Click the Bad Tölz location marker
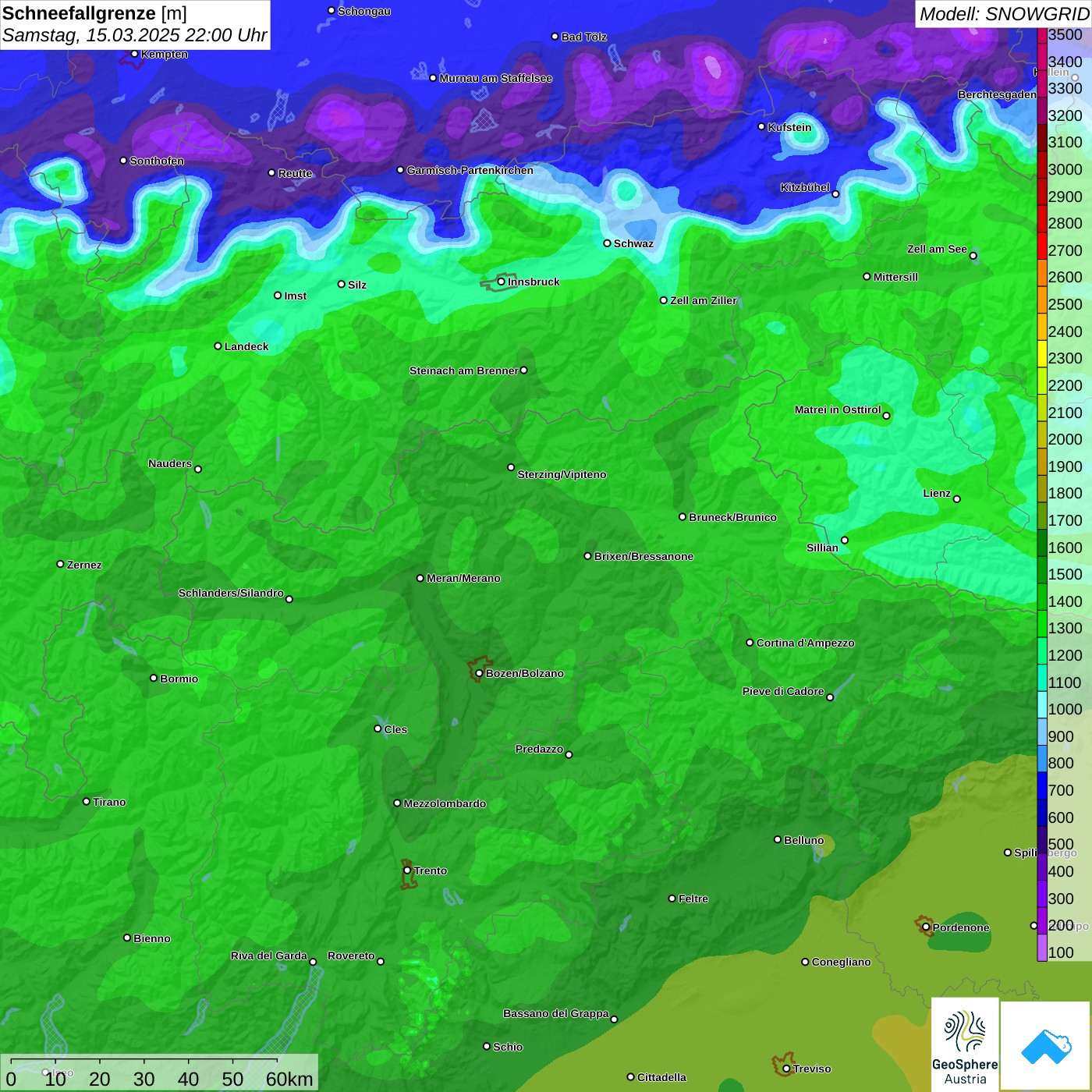Image resolution: width=1092 pixels, height=1092 pixels. [555, 37]
